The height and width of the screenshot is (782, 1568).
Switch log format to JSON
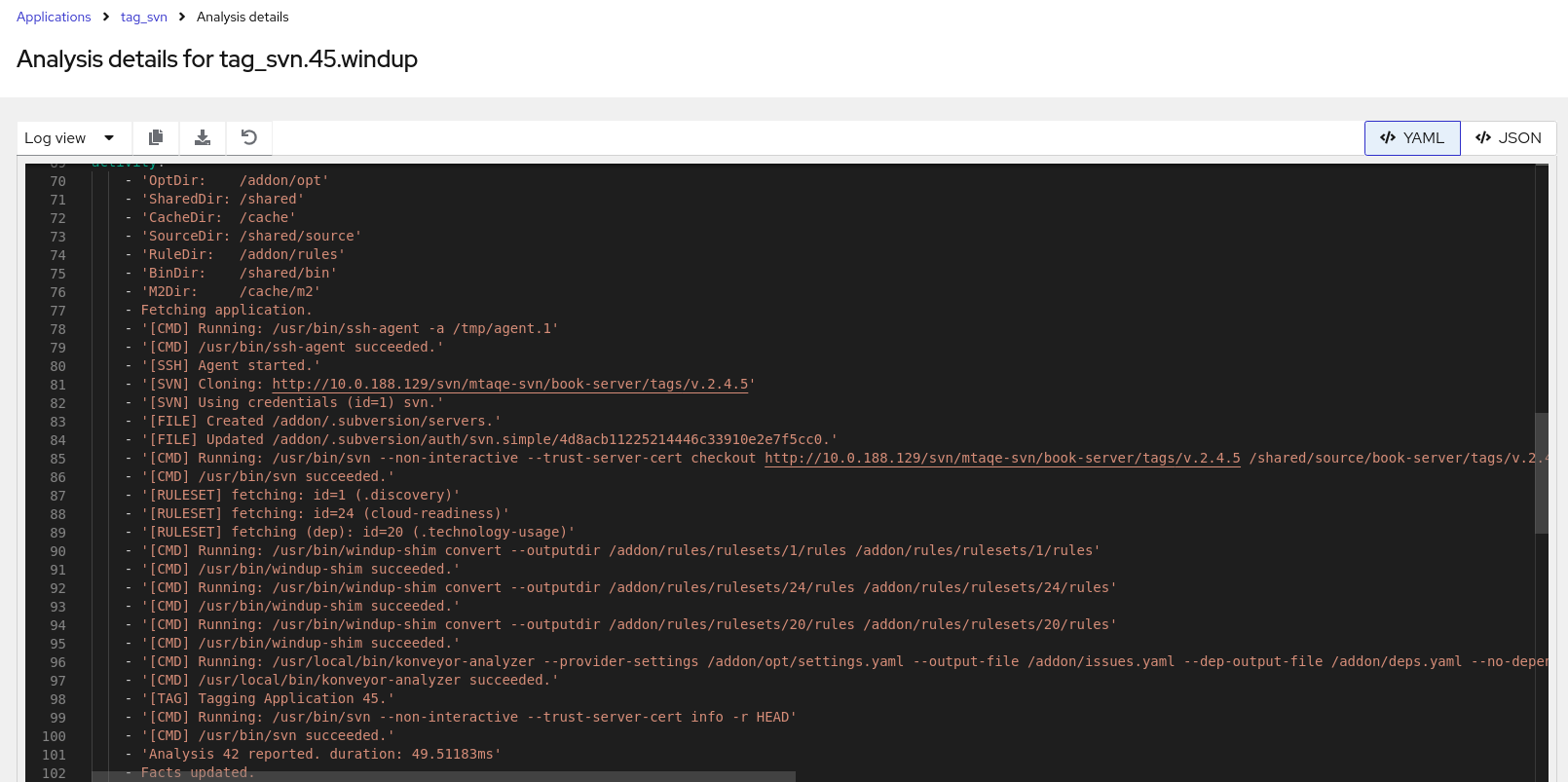(x=1508, y=138)
